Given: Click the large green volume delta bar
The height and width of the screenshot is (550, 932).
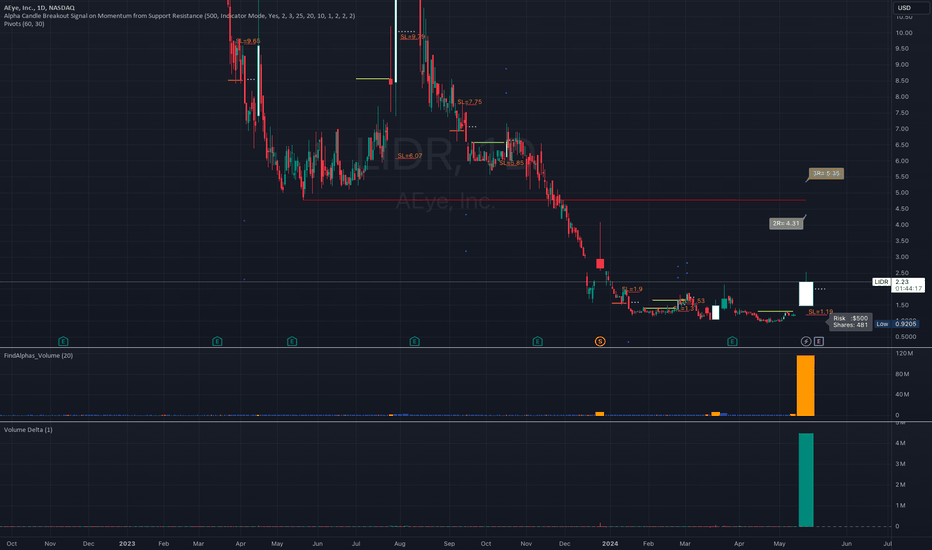Looking at the screenshot, I should 806,480.
